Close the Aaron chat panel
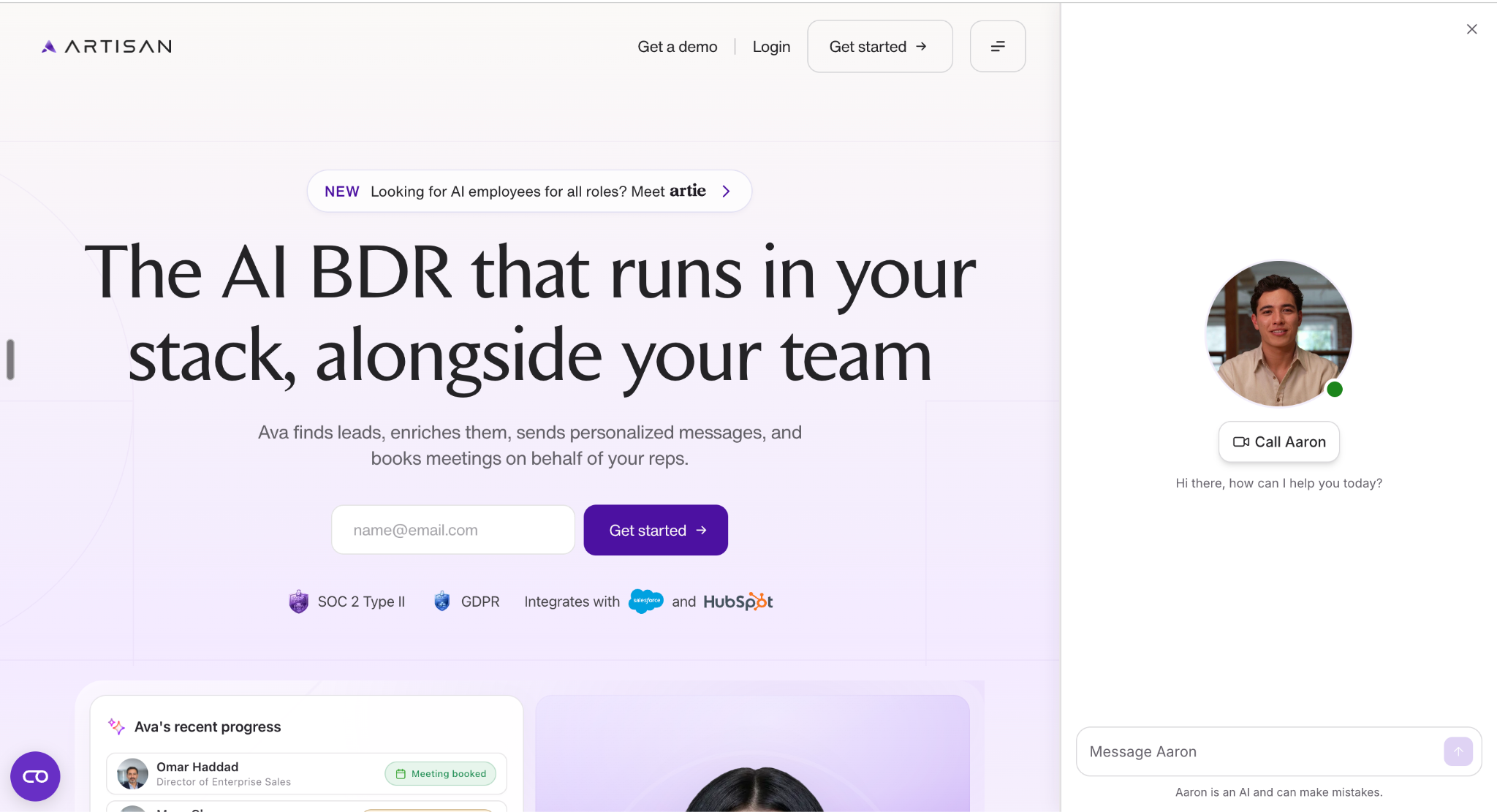Screen dimensions: 1497x812 coord(1471,29)
